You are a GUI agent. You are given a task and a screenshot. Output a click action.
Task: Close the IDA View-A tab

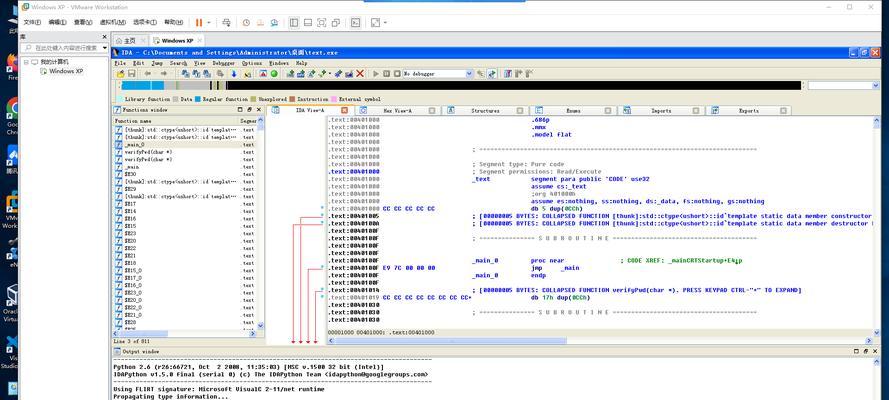click(x=344, y=110)
